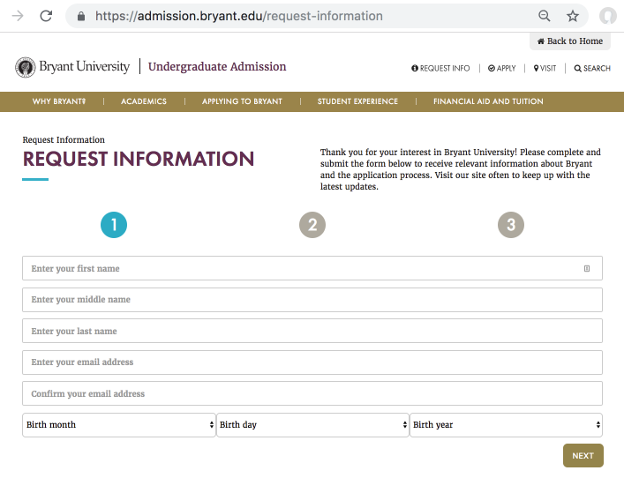Open the Academics menu
The height and width of the screenshot is (478, 624).
pos(144,101)
